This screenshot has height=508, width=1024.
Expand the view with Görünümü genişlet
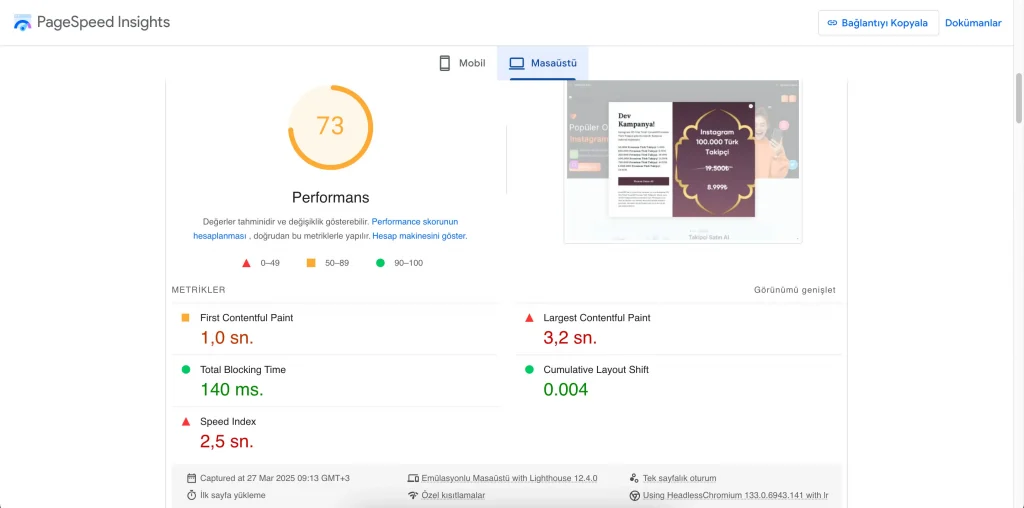tap(794, 290)
